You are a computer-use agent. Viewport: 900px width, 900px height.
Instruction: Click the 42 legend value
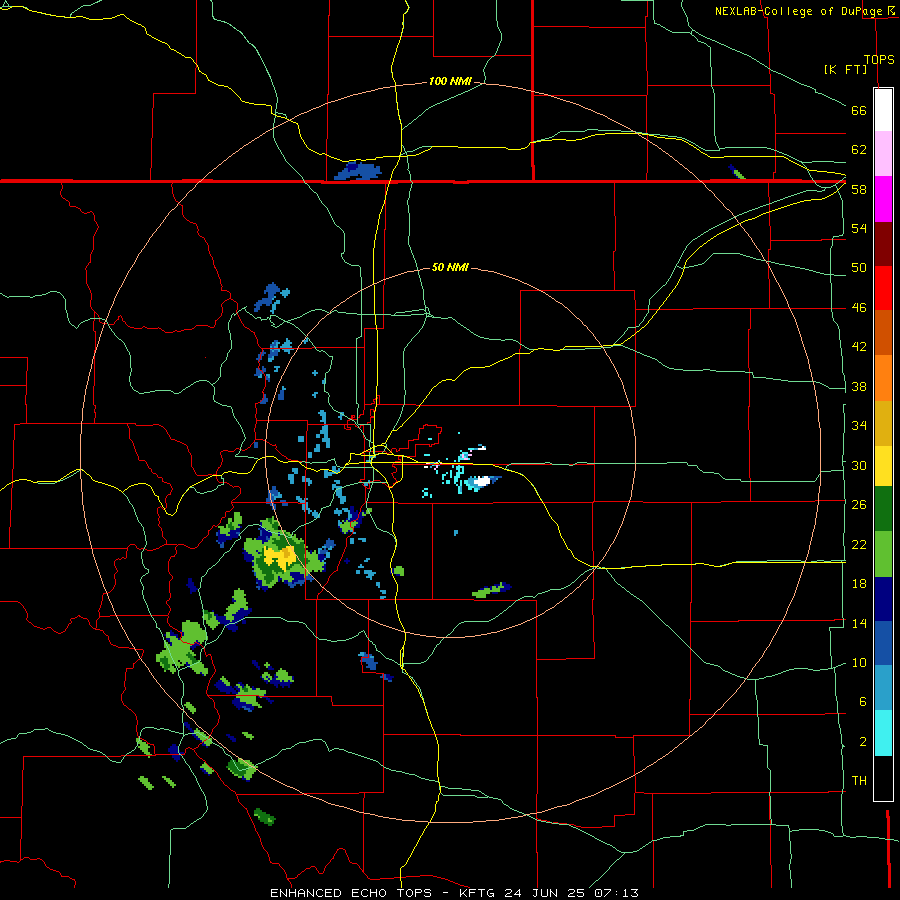coord(859,347)
